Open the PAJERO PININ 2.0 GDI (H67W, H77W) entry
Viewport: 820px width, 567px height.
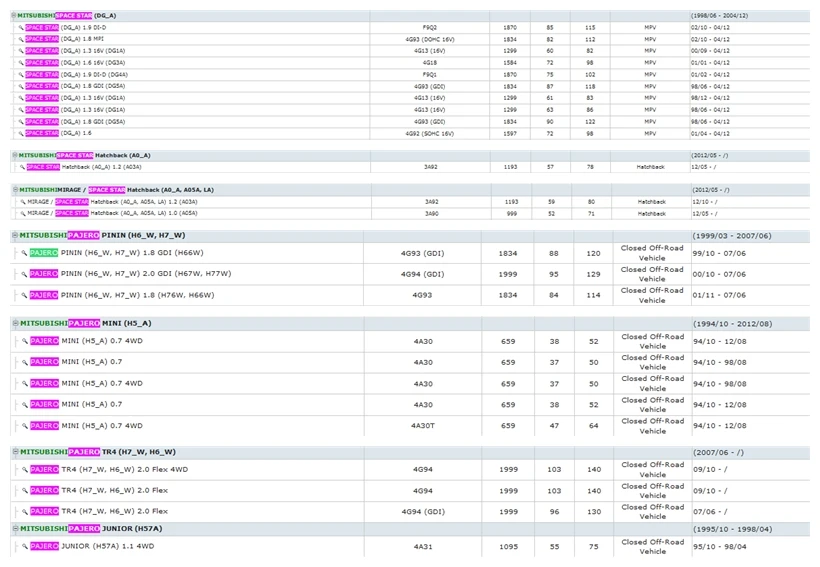pyautogui.click(x=130, y=274)
